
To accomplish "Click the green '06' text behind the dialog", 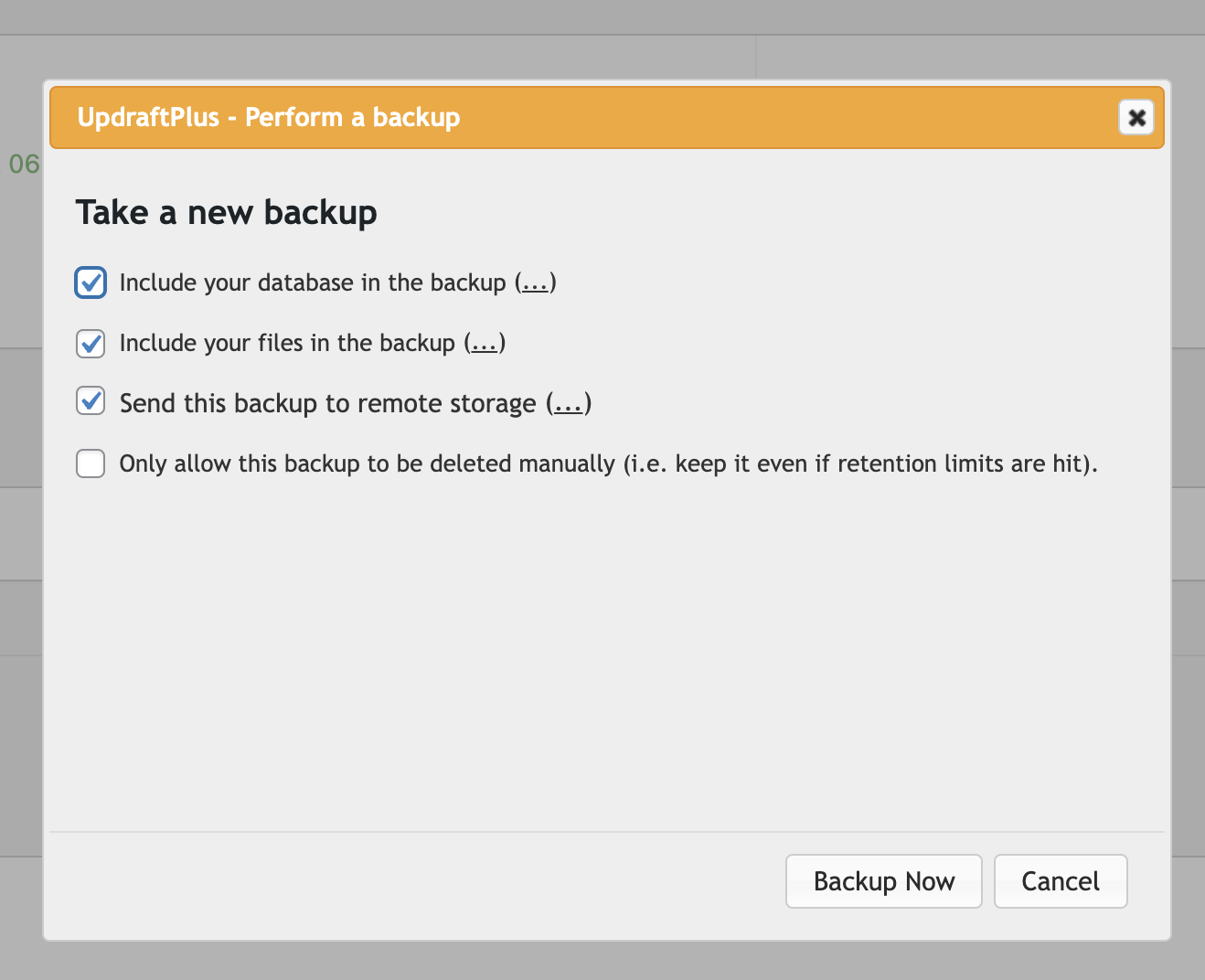I will (x=25, y=164).
